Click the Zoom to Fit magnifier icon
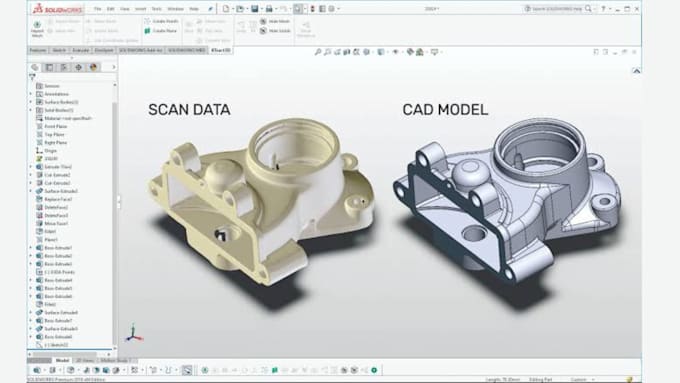This screenshot has height=383, width=680. coord(318,52)
